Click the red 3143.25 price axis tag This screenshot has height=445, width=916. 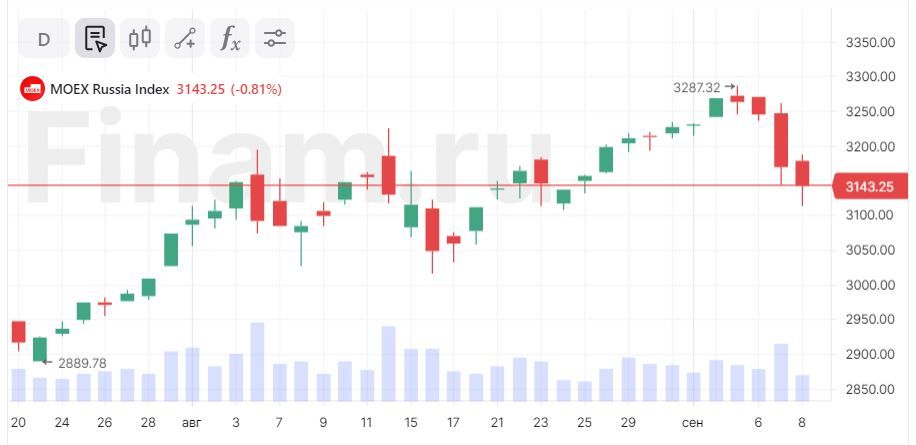coord(870,187)
